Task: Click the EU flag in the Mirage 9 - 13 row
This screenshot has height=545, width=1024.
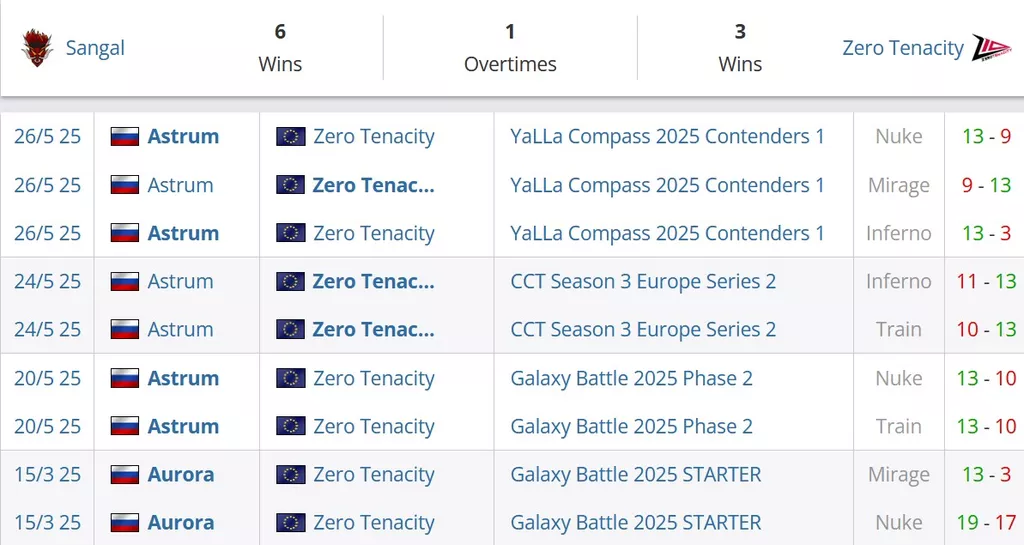Action: click(291, 185)
